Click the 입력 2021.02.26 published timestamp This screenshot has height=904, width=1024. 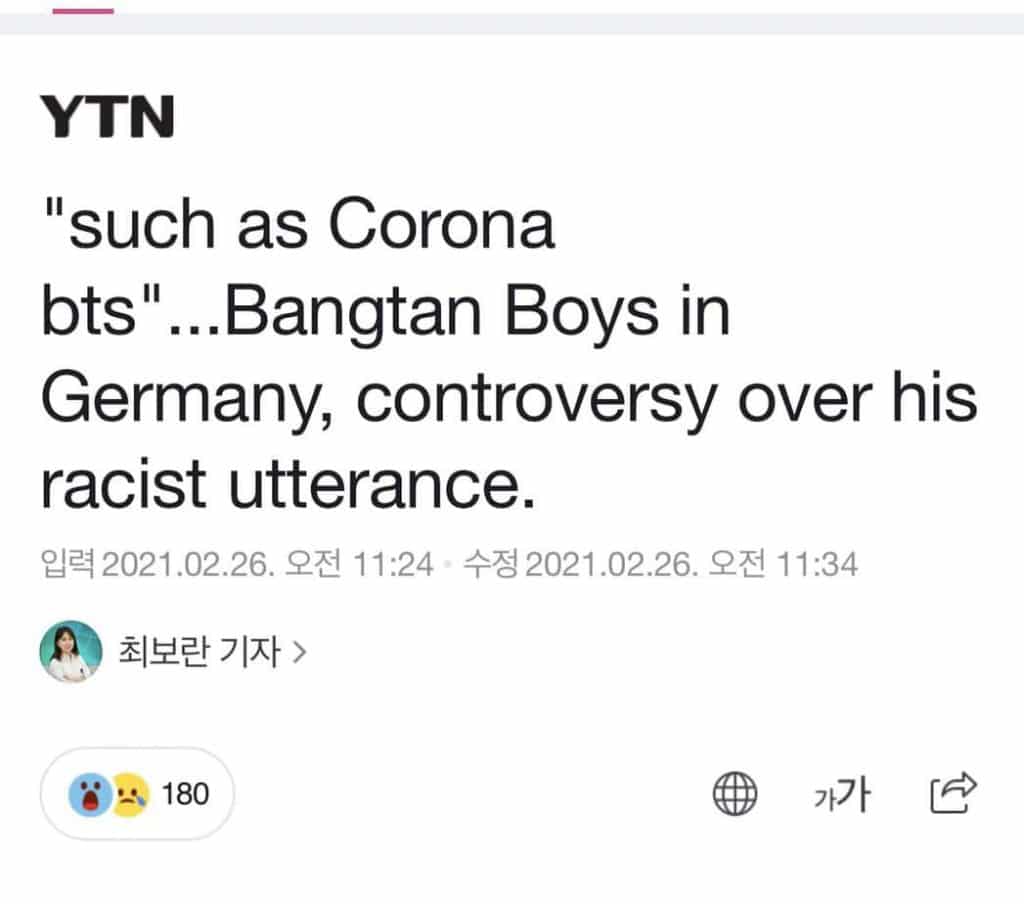coord(237,565)
